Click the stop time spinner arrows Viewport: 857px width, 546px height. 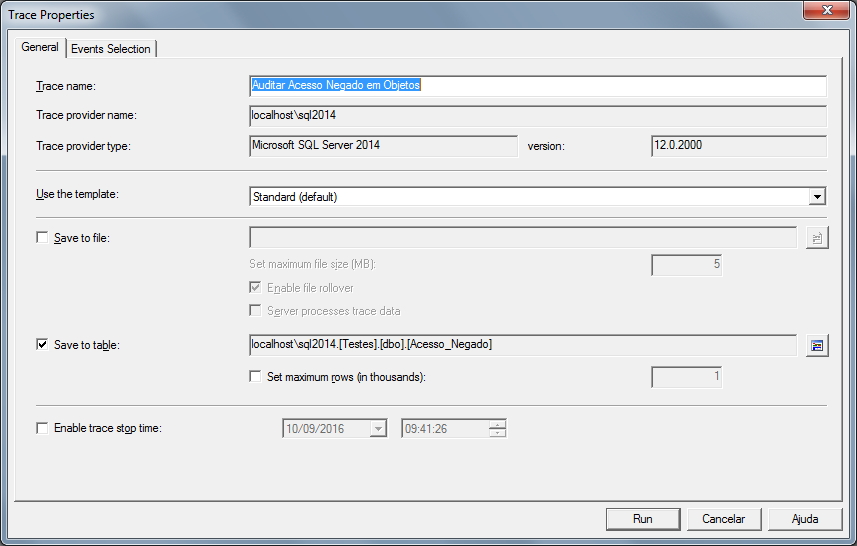[497, 428]
